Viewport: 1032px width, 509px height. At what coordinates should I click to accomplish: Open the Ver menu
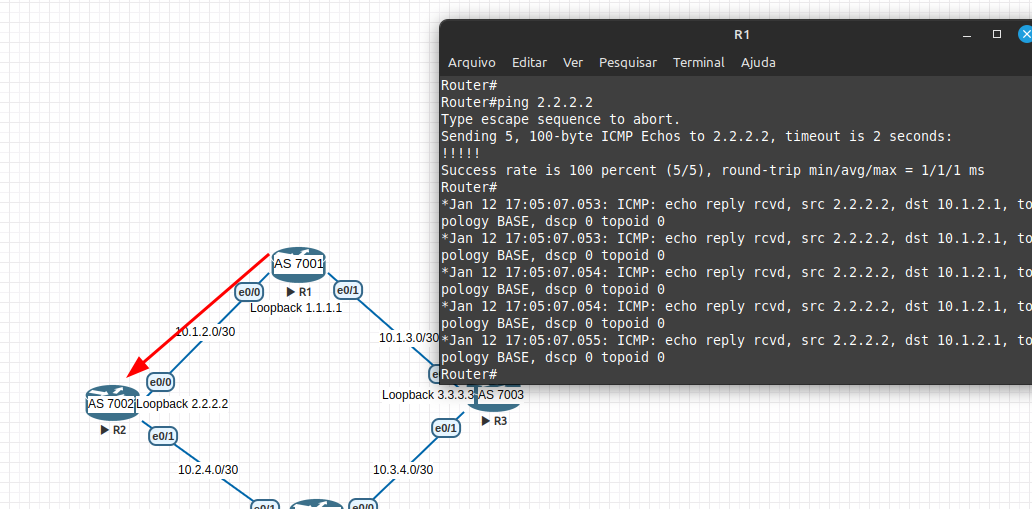[x=573, y=62]
